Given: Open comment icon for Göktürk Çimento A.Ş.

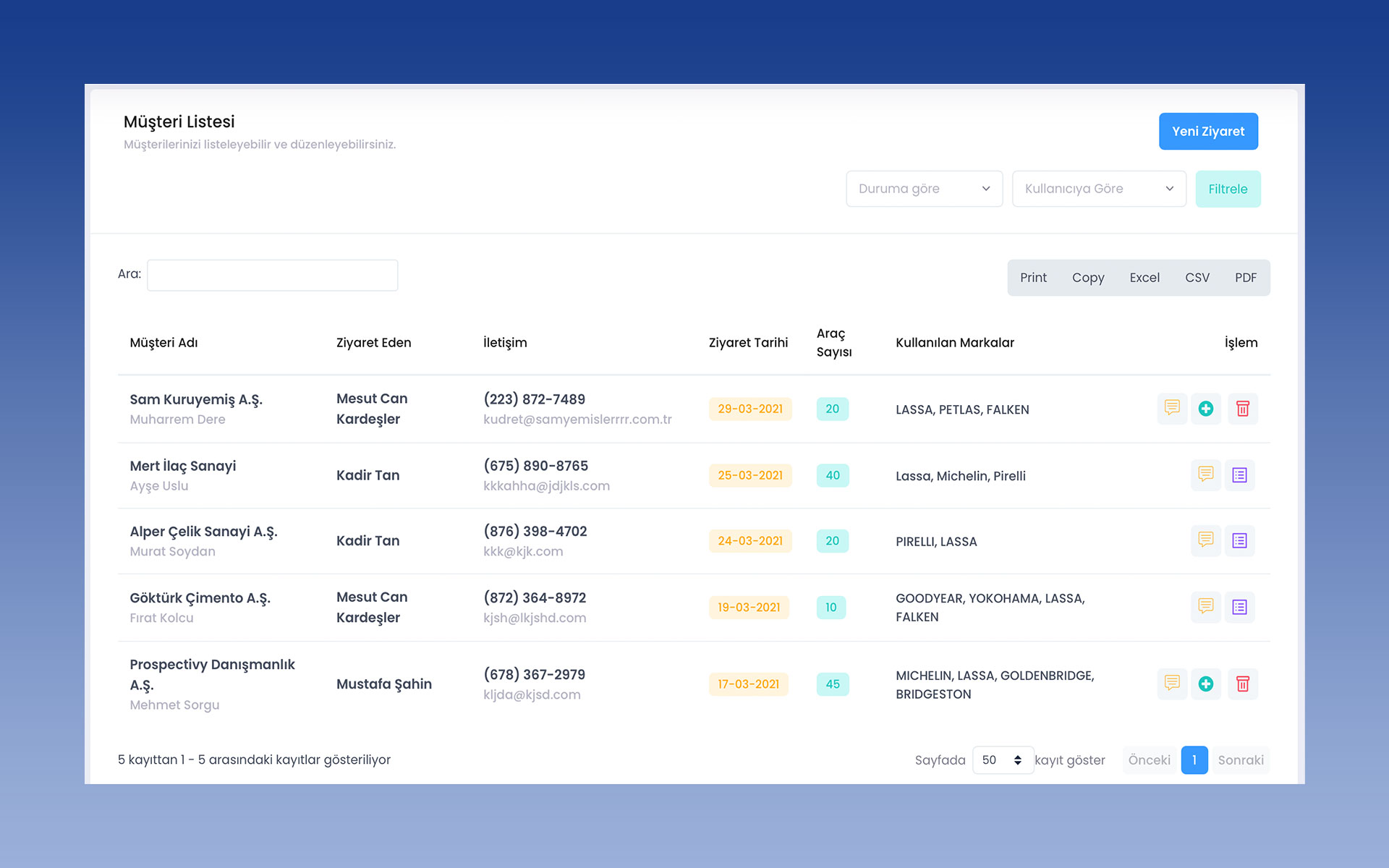Looking at the screenshot, I should 1205,607.
